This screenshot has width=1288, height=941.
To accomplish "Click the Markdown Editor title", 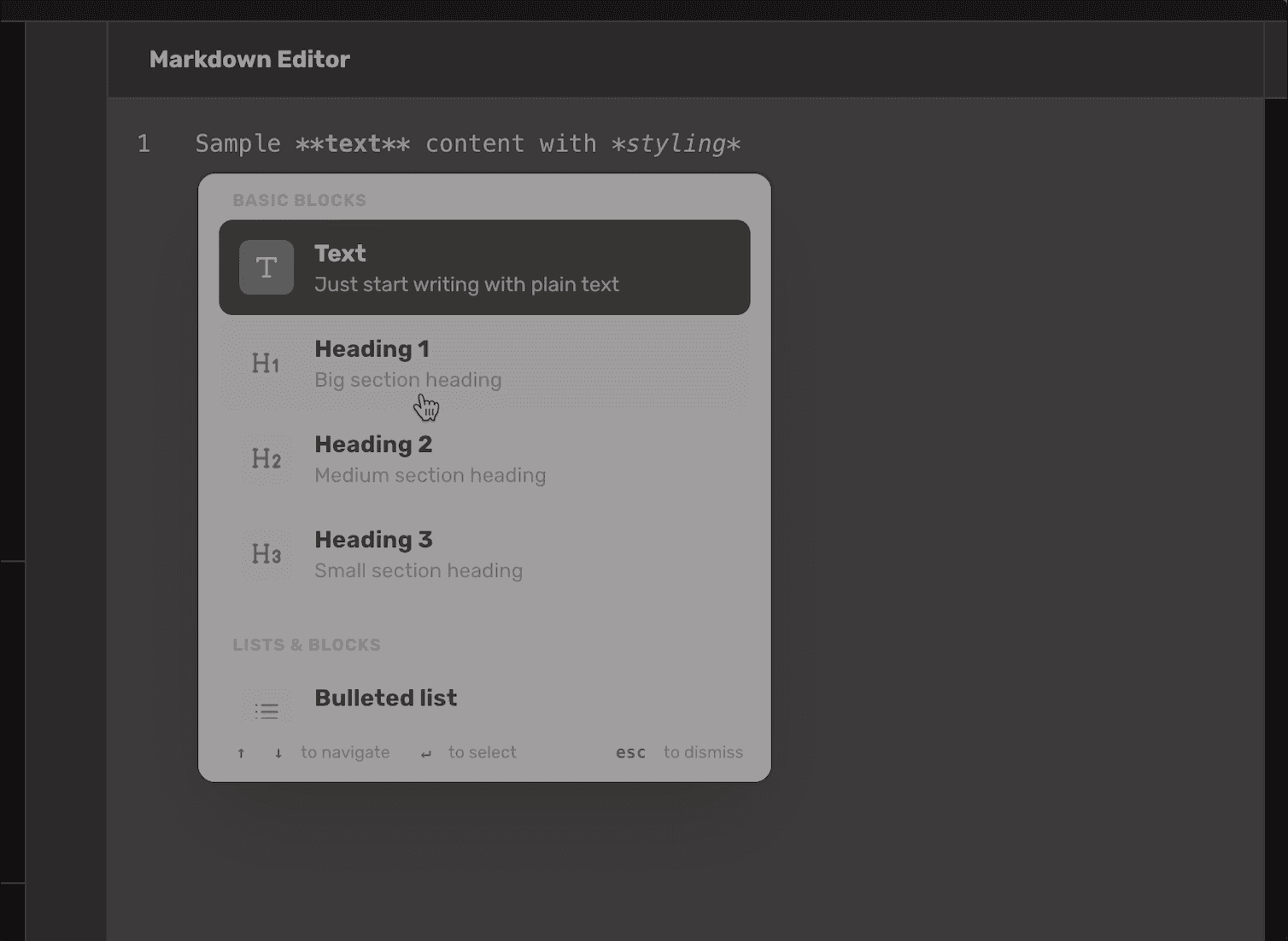I will tap(249, 59).
